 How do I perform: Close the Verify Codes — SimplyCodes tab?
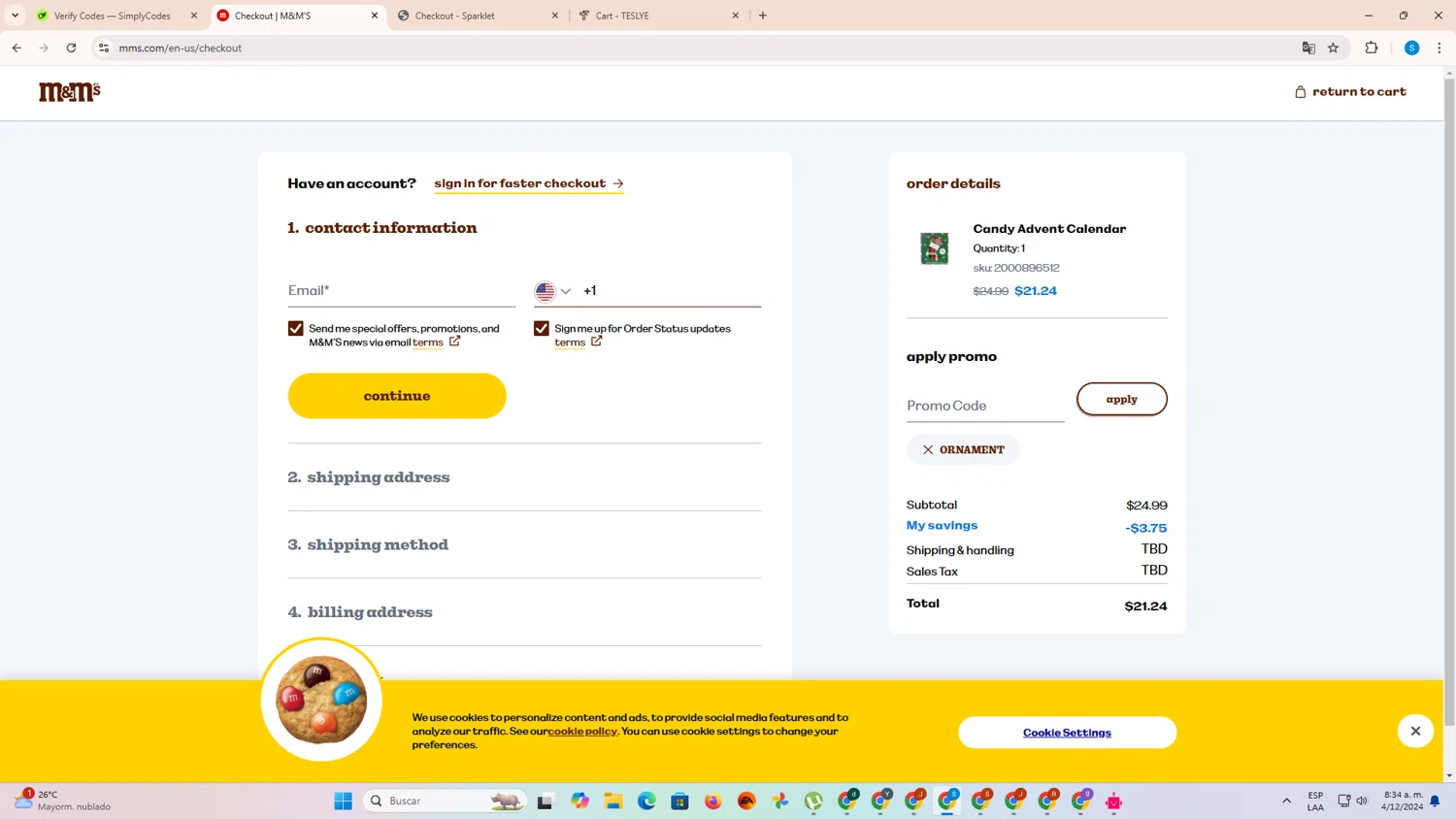[x=194, y=16]
